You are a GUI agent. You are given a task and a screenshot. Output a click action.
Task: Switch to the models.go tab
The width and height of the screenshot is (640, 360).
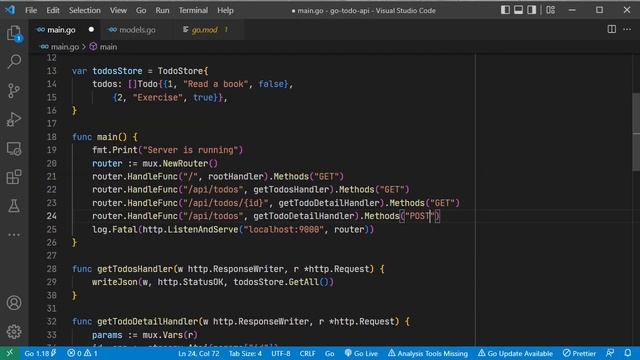tap(137, 30)
